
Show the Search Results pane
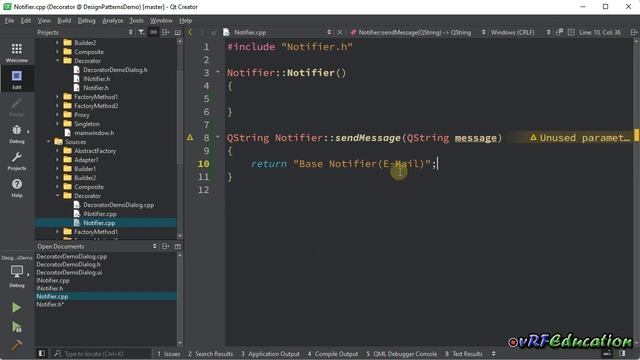tap(210, 354)
